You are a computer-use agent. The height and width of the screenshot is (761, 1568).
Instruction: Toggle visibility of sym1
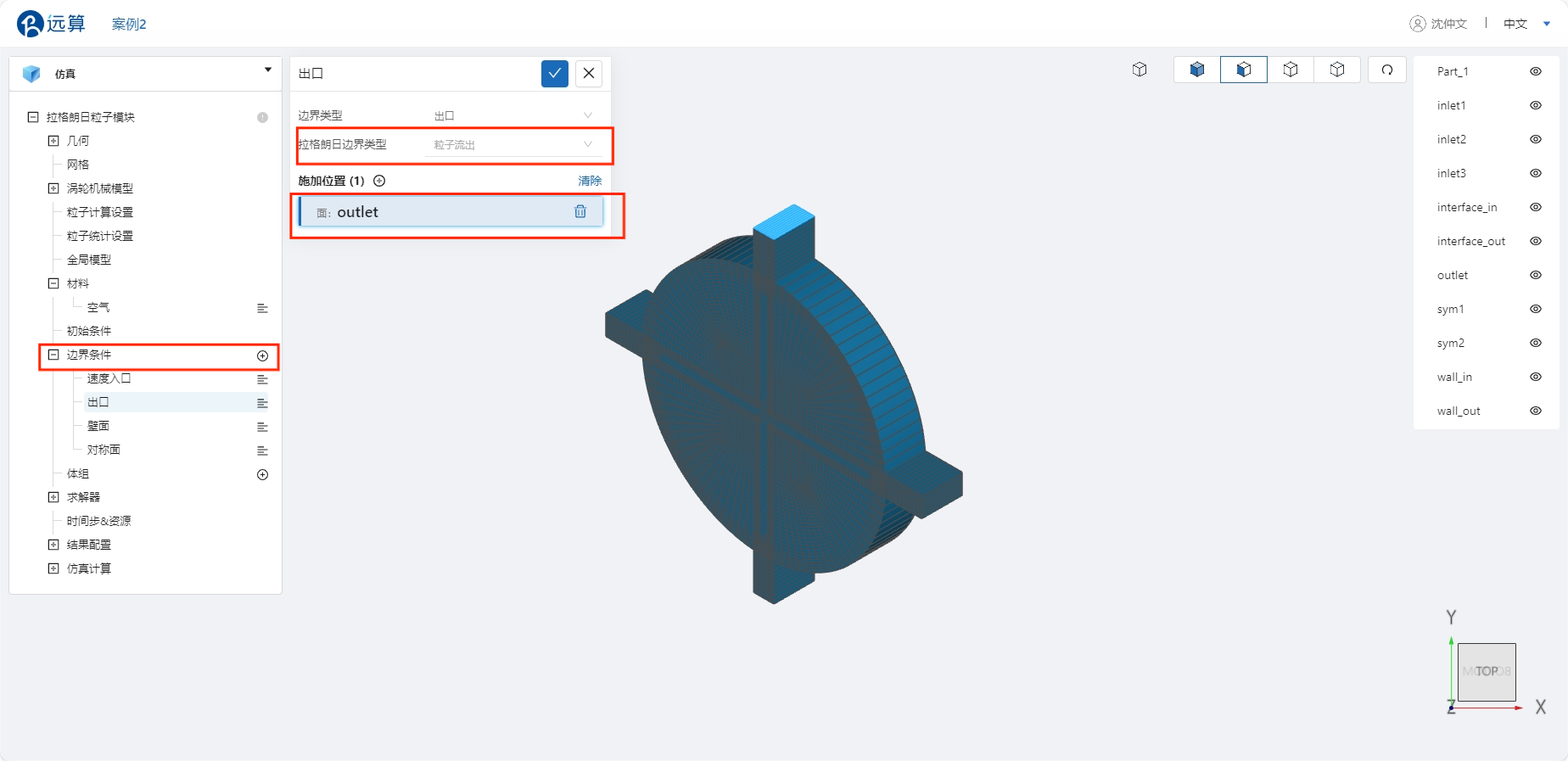(1536, 309)
